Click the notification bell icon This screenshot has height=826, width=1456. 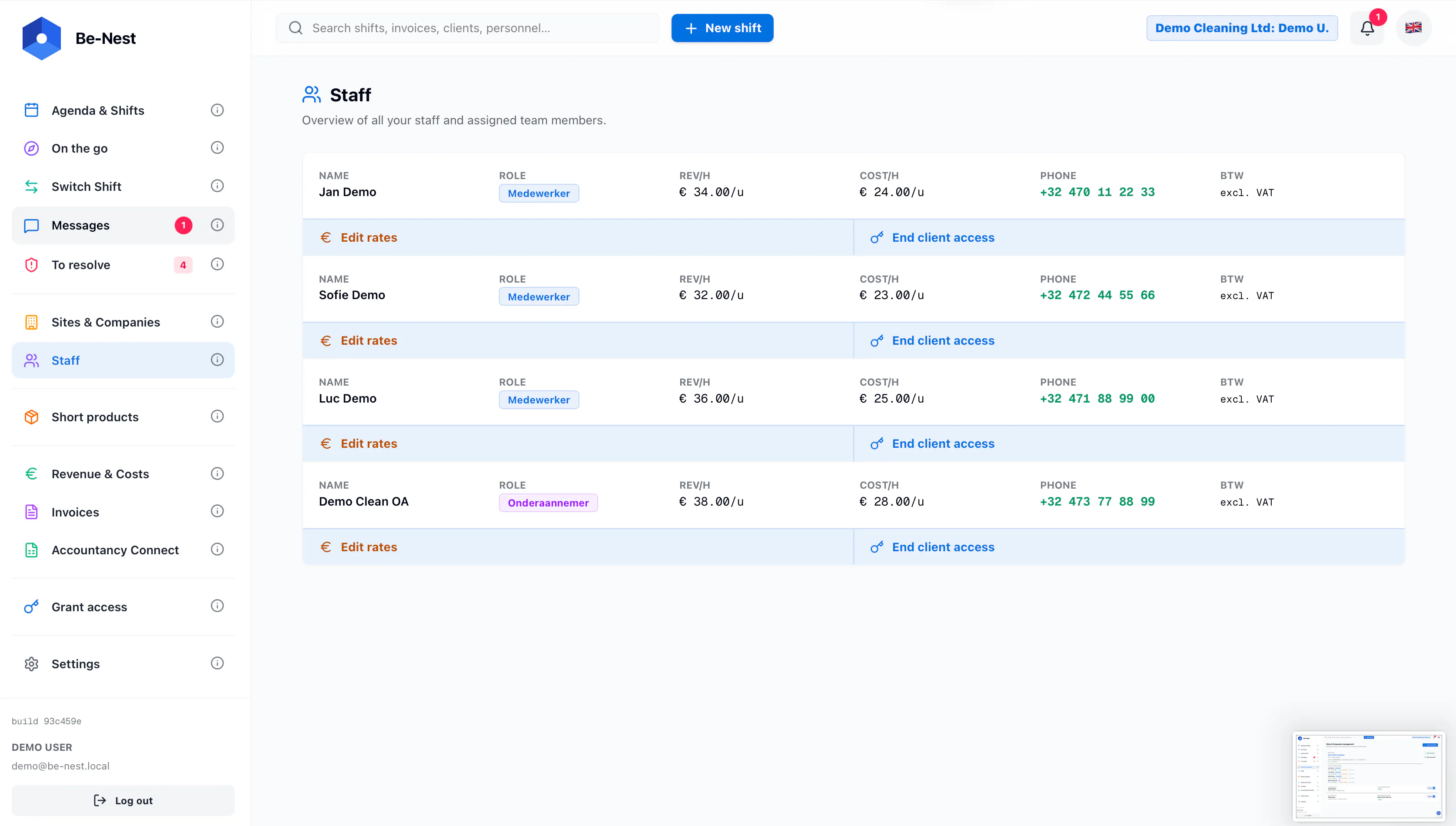[x=1367, y=28]
